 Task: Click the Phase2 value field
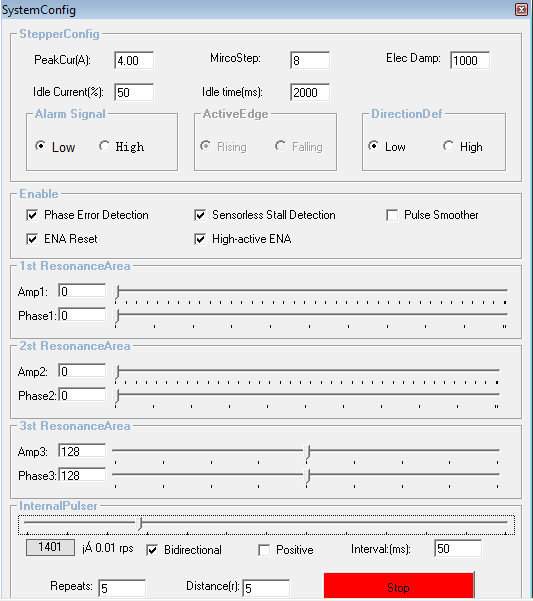[x=82, y=395]
